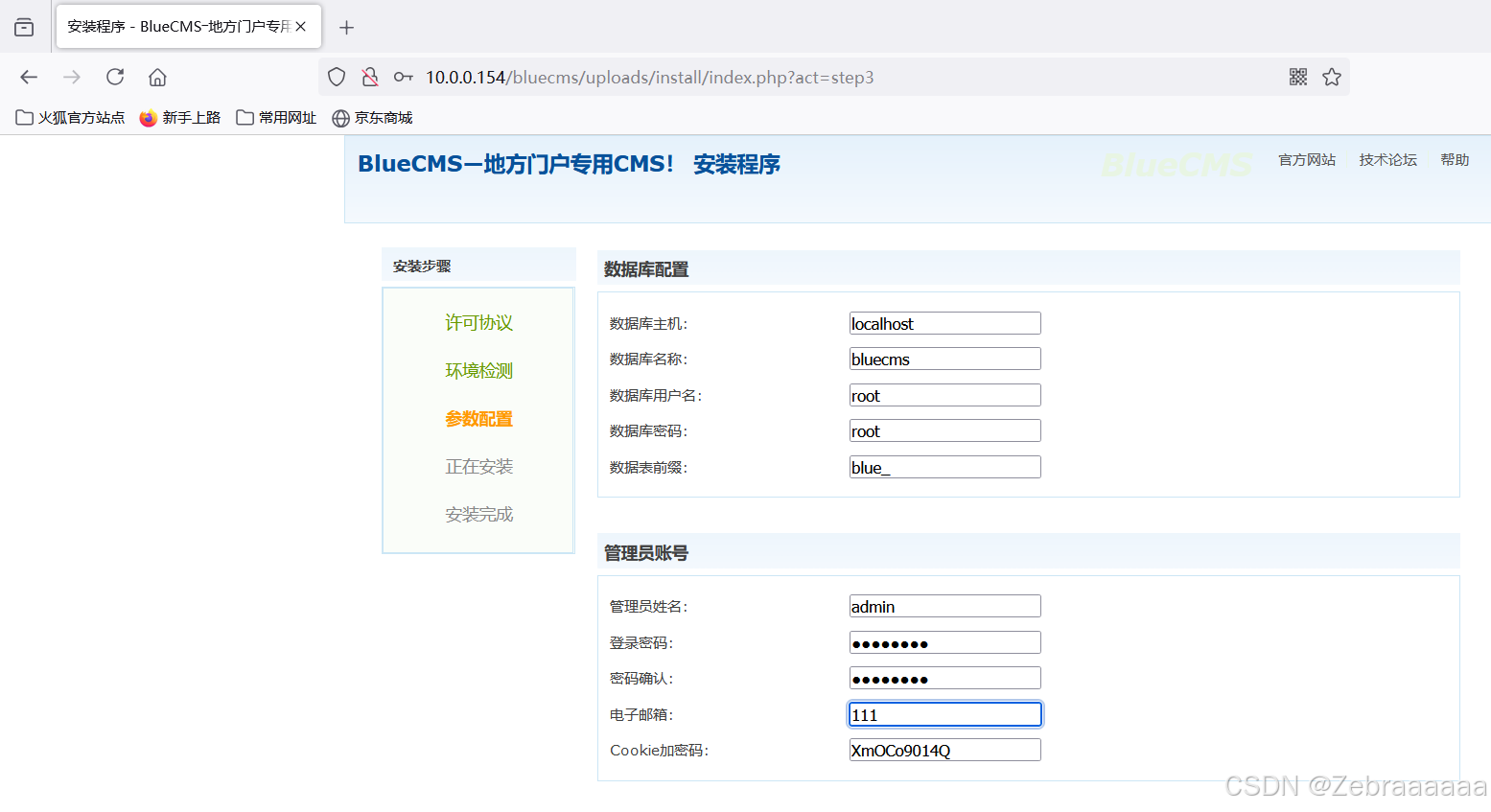The image size is (1491, 812).
Task: Click the BlueCMS 安装程序 page title
Action: point(569,164)
